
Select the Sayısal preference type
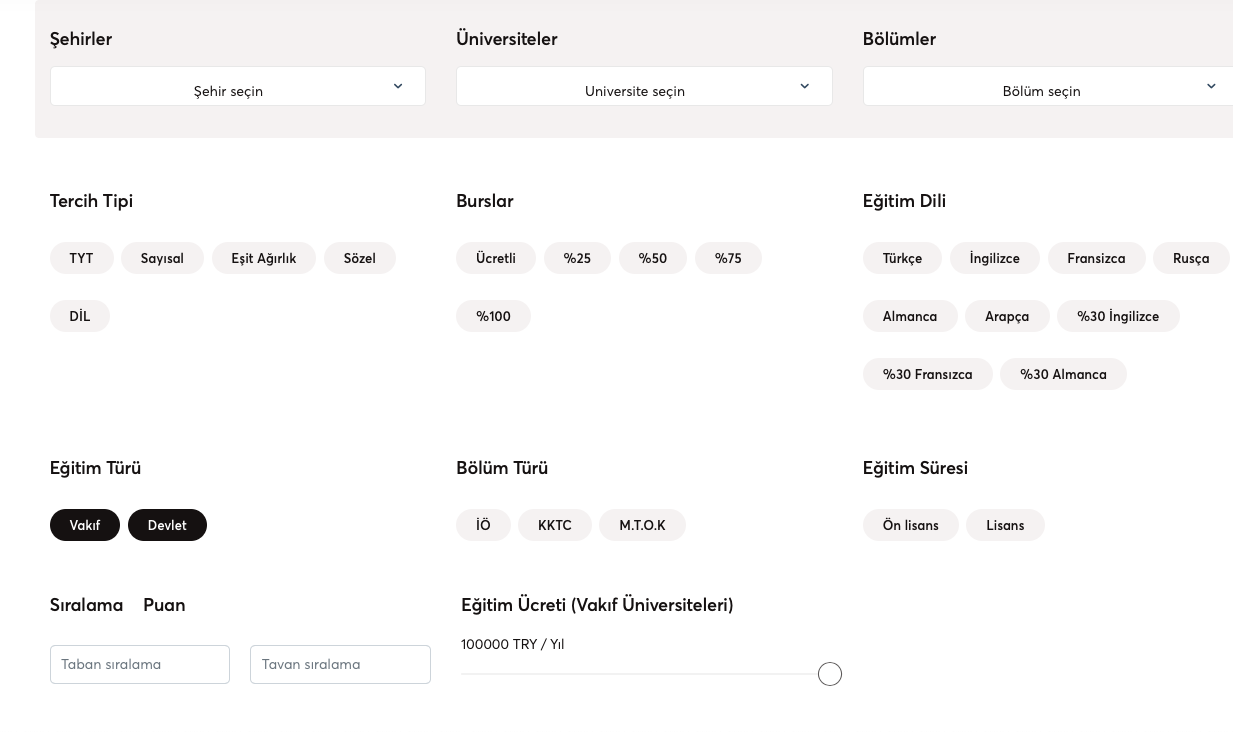click(x=162, y=258)
